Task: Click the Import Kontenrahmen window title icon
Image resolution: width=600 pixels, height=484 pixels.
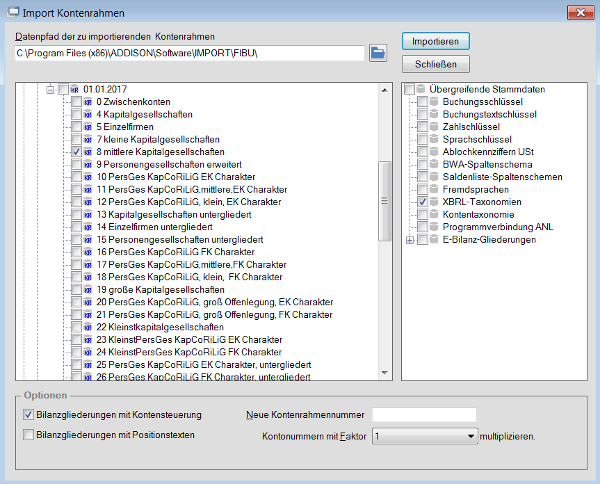Action: pyautogui.click(x=13, y=12)
